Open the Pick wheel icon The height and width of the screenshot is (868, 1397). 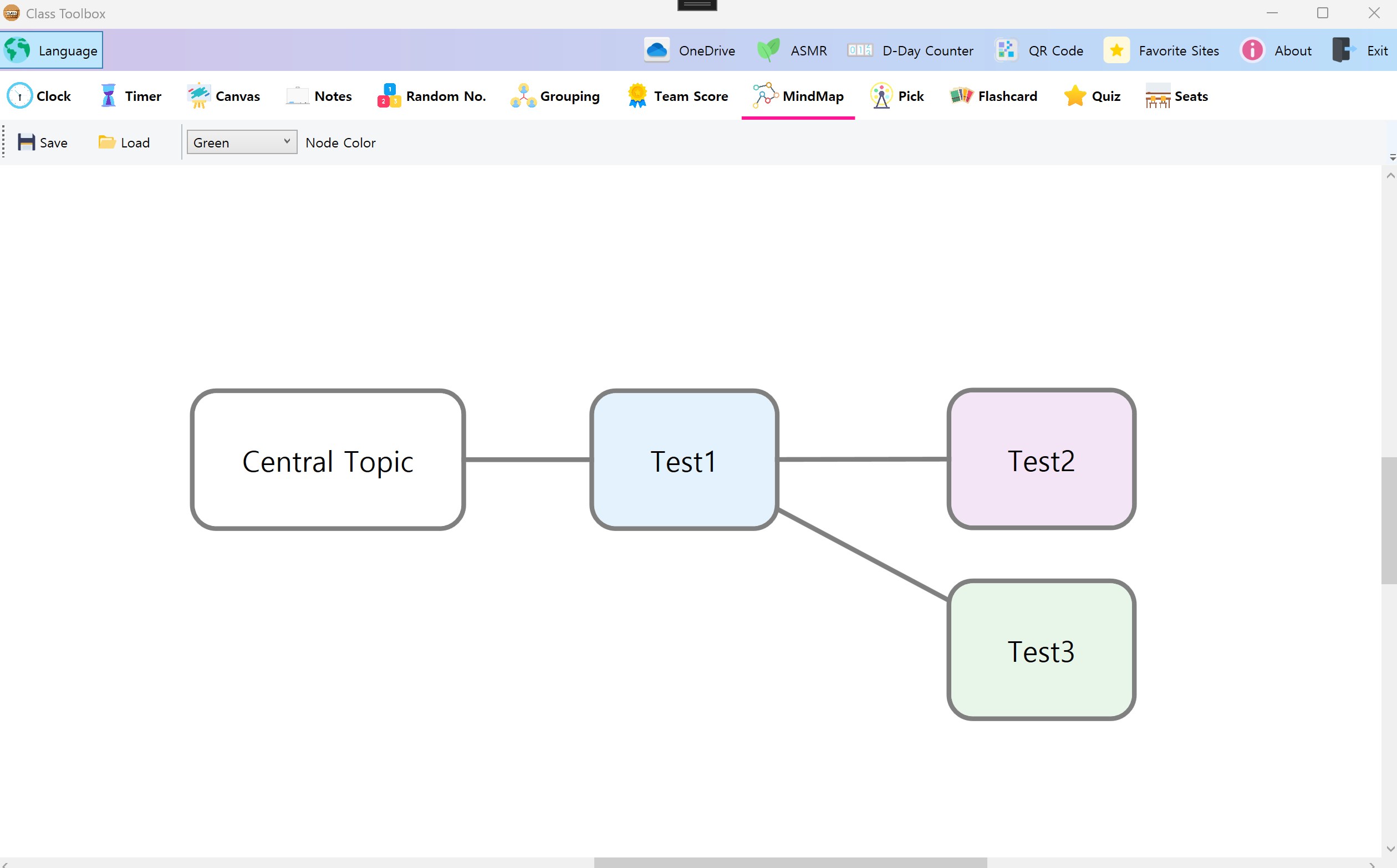(881, 96)
